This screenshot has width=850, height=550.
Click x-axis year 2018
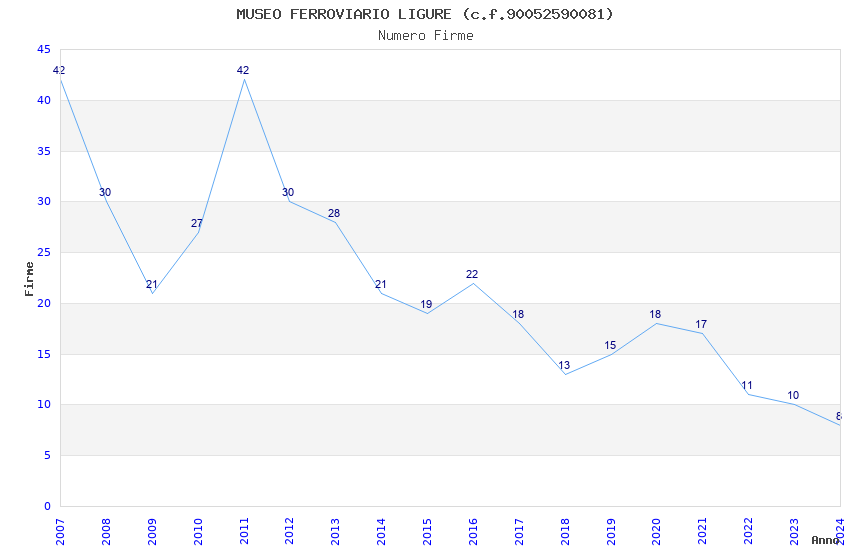coord(565,532)
